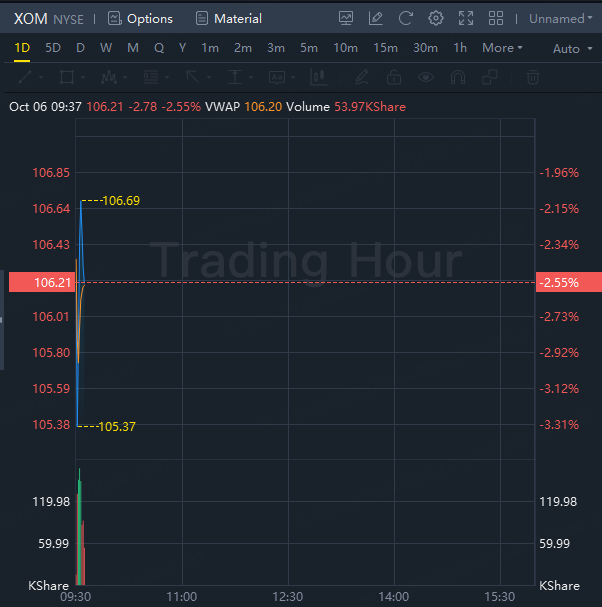Click the edit drawing pencil icon

point(376,18)
